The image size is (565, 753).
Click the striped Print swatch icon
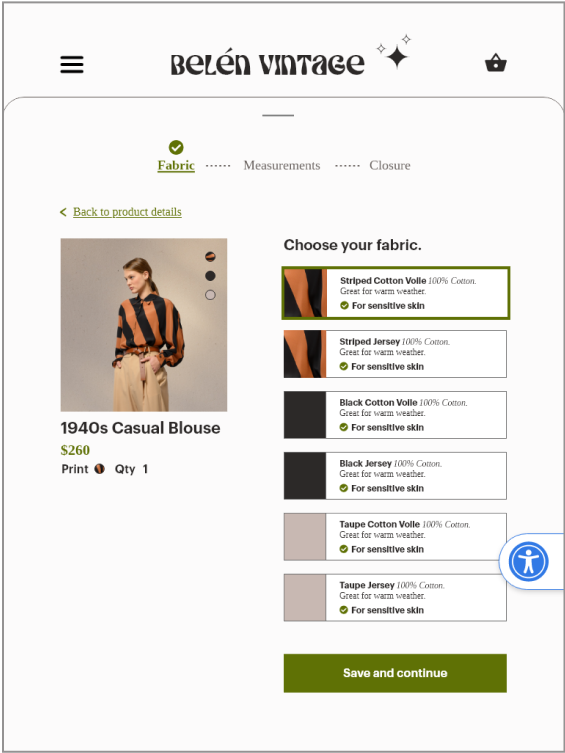99,469
